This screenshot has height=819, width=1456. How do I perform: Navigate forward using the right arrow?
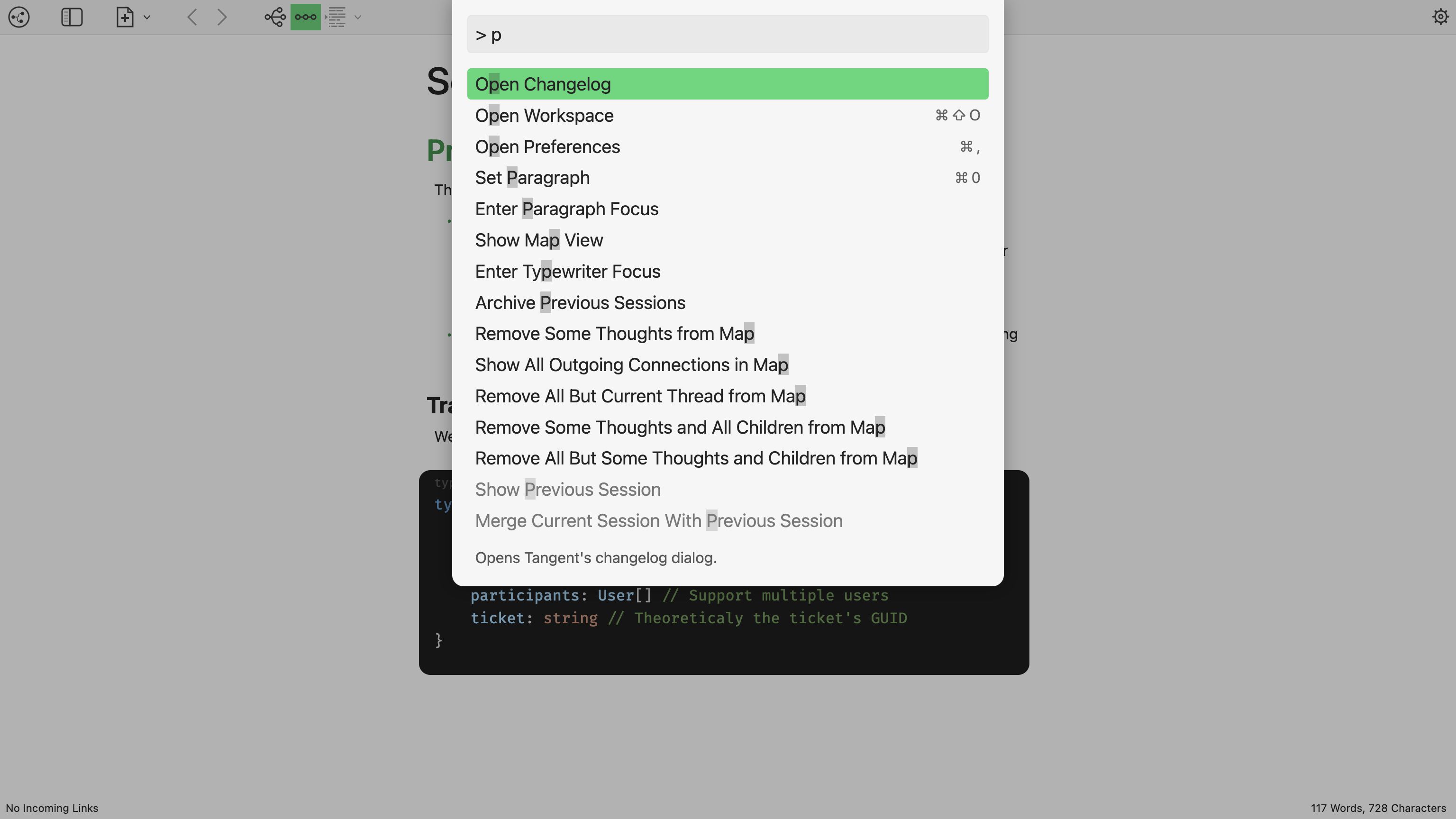click(222, 18)
